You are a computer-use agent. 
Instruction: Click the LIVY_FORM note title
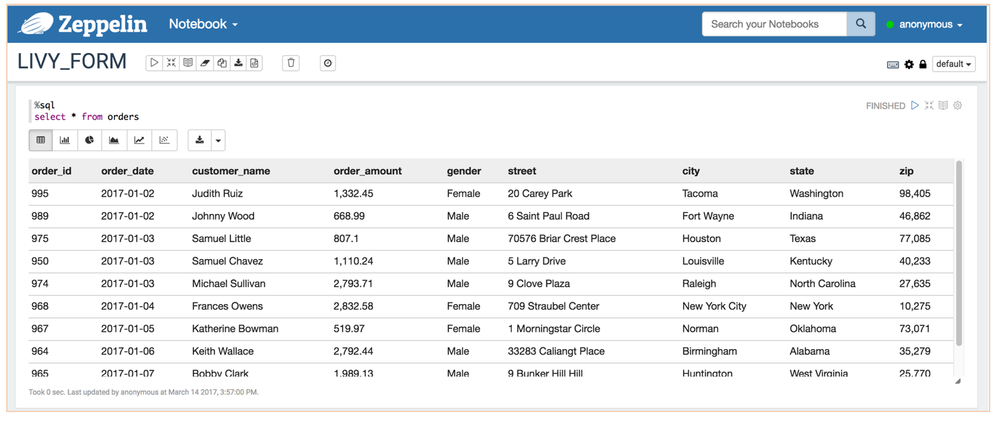(x=72, y=62)
